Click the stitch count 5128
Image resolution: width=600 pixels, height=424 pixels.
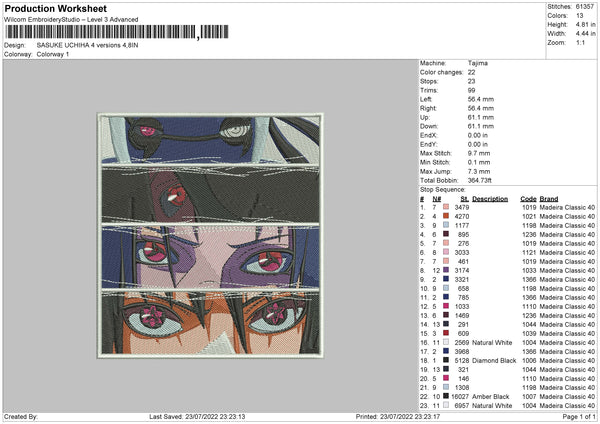[462, 360]
